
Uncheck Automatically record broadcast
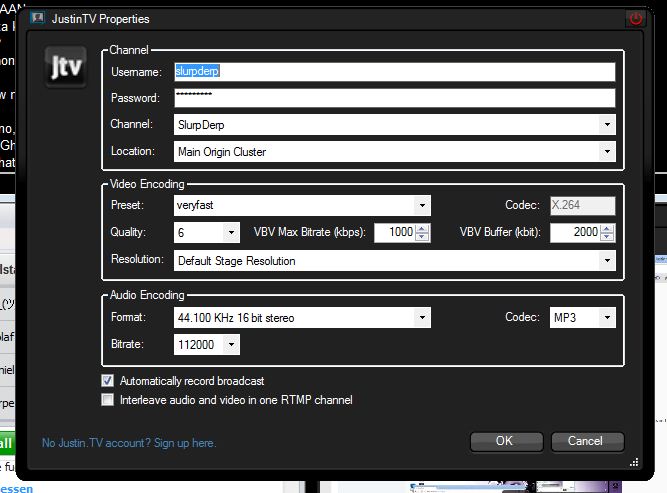click(108, 381)
